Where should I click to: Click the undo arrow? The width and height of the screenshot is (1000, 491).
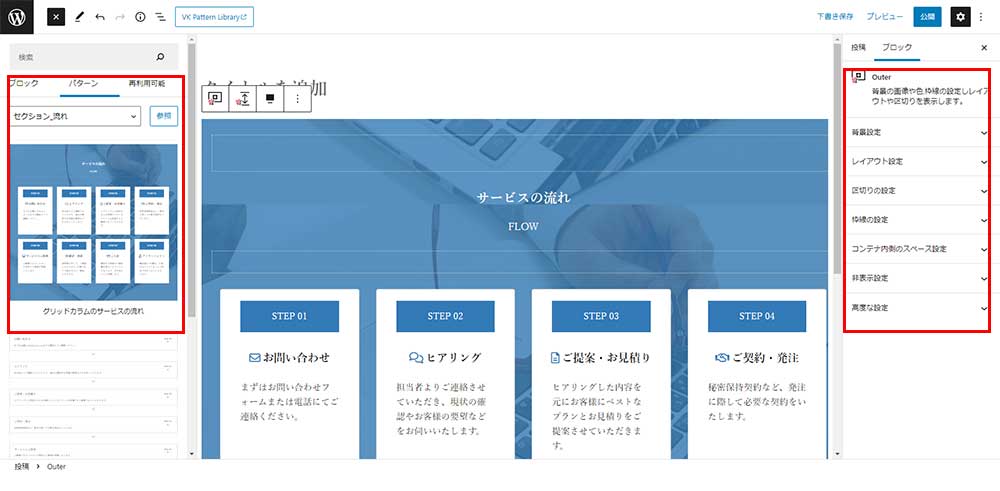point(100,17)
